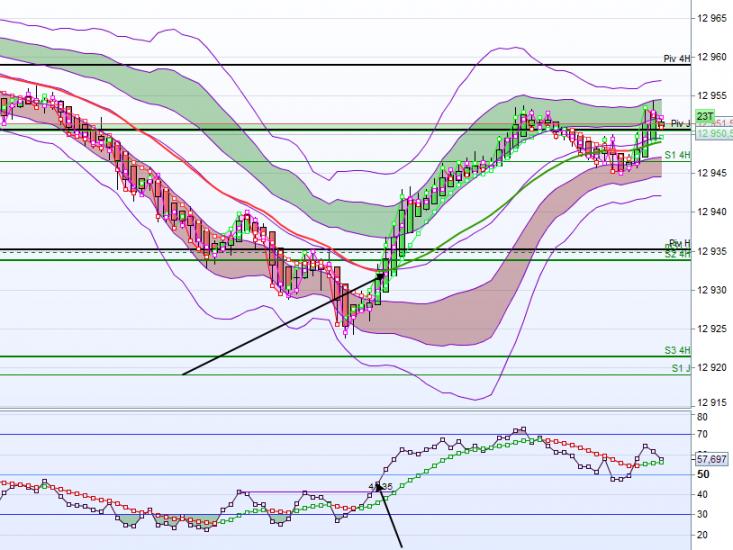Click the 12 925 price axis label

coord(711,329)
